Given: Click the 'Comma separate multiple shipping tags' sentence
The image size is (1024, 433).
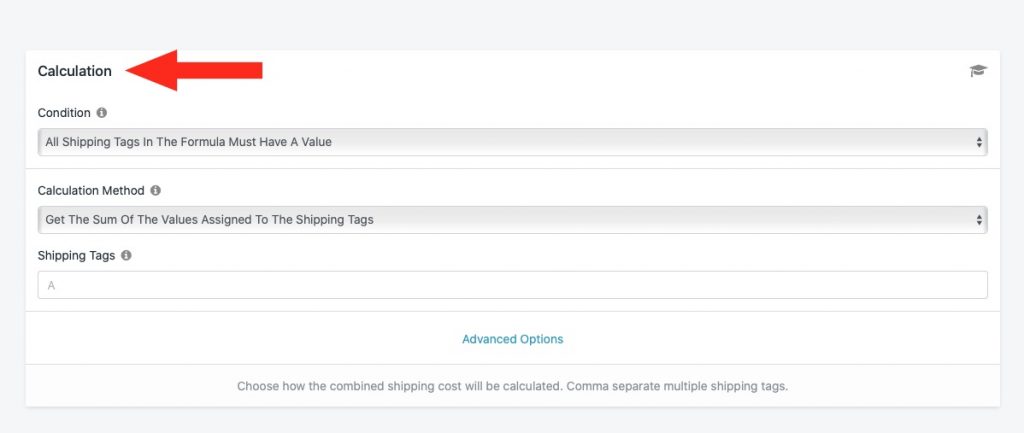Looking at the screenshot, I should pyautogui.click(x=677, y=386).
